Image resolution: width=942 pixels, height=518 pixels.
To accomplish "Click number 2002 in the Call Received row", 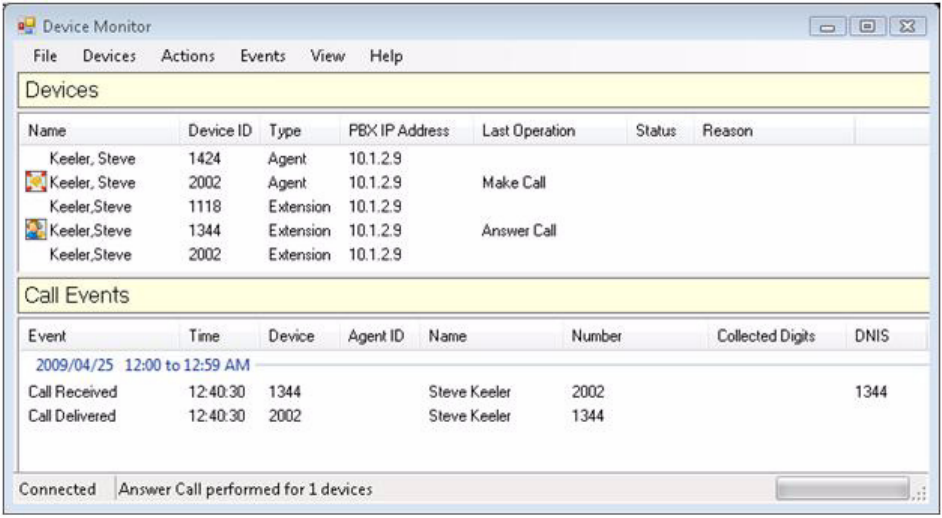I will point(588,392).
